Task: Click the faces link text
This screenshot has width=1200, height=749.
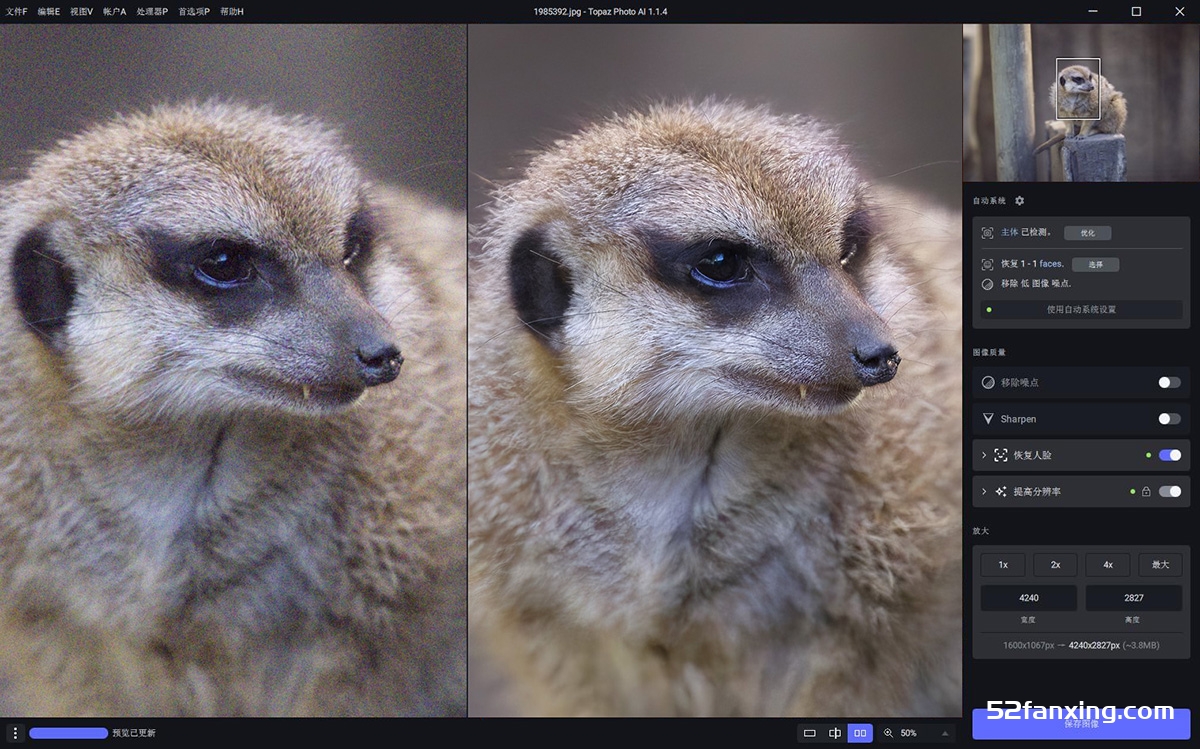Action: point(1051,265)
